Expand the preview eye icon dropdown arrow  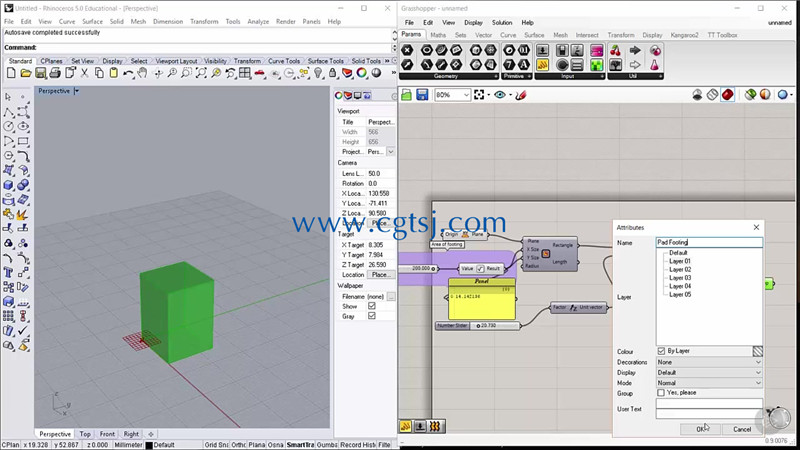[x=510, y=95]
